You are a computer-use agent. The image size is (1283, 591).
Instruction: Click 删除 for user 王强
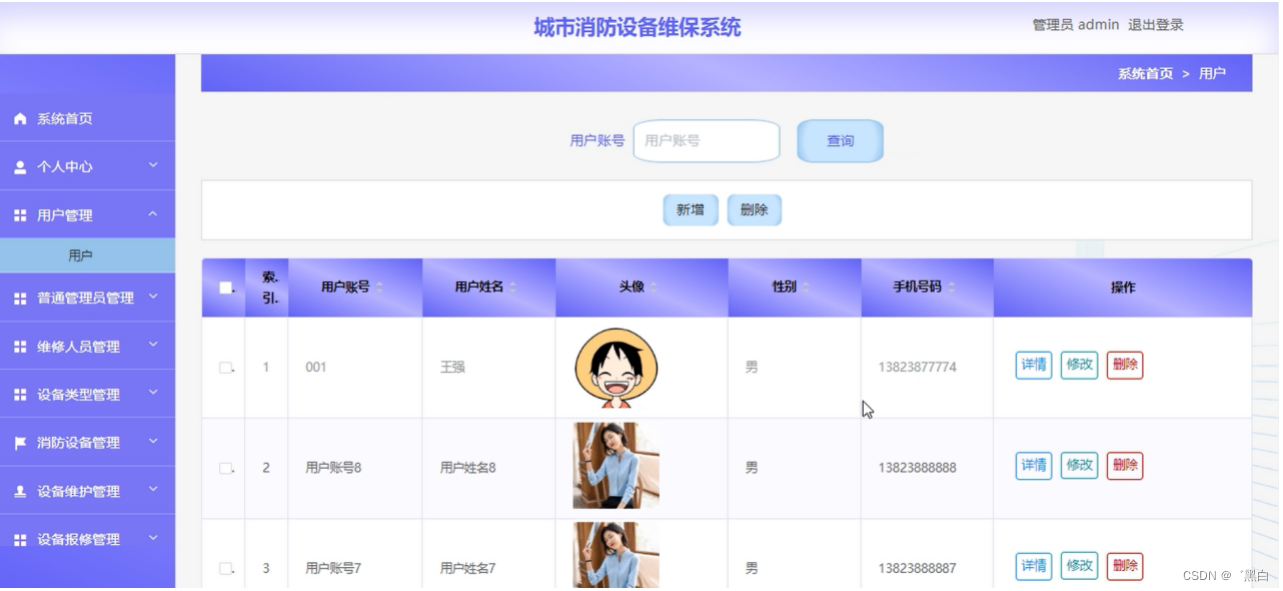tap(1125, 365)
